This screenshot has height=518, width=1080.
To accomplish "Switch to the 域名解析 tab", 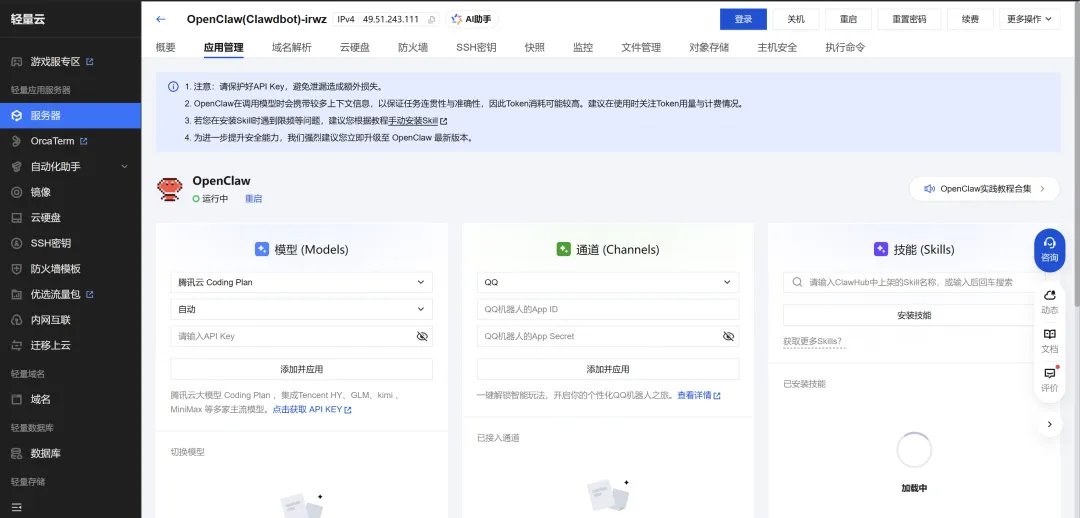I will click(x=291, y=48).
